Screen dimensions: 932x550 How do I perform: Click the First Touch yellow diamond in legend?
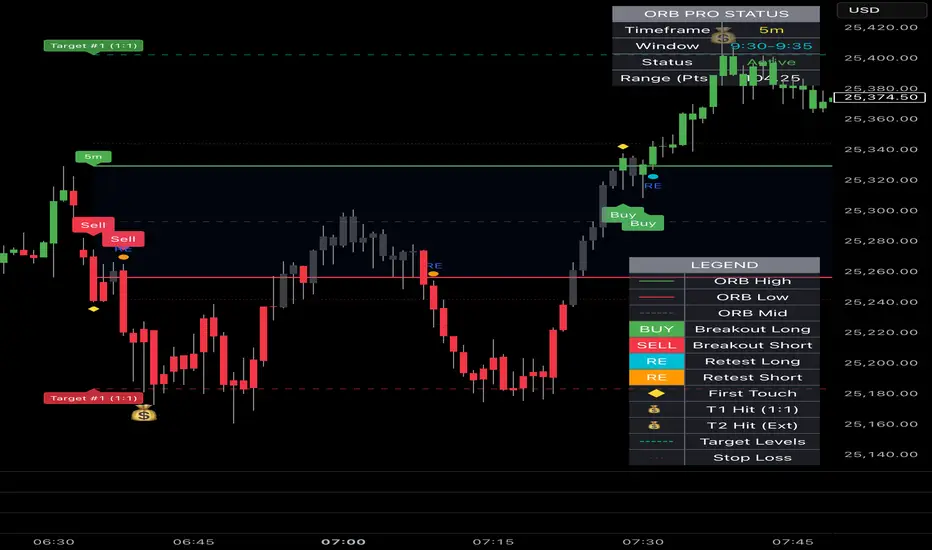pos(656,393)
